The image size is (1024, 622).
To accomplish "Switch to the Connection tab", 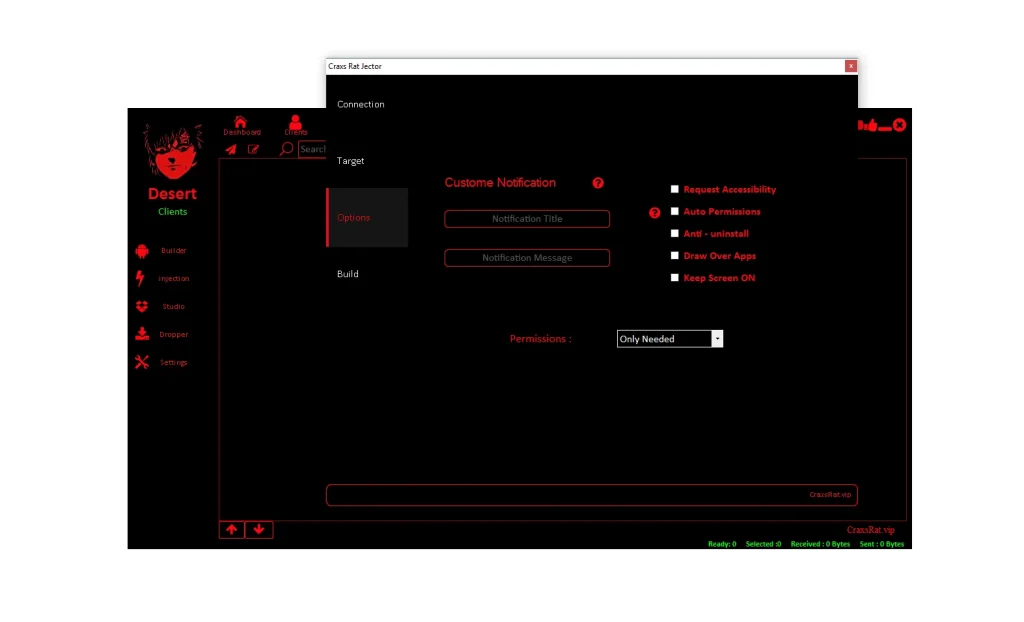I will tap(361, 104).
